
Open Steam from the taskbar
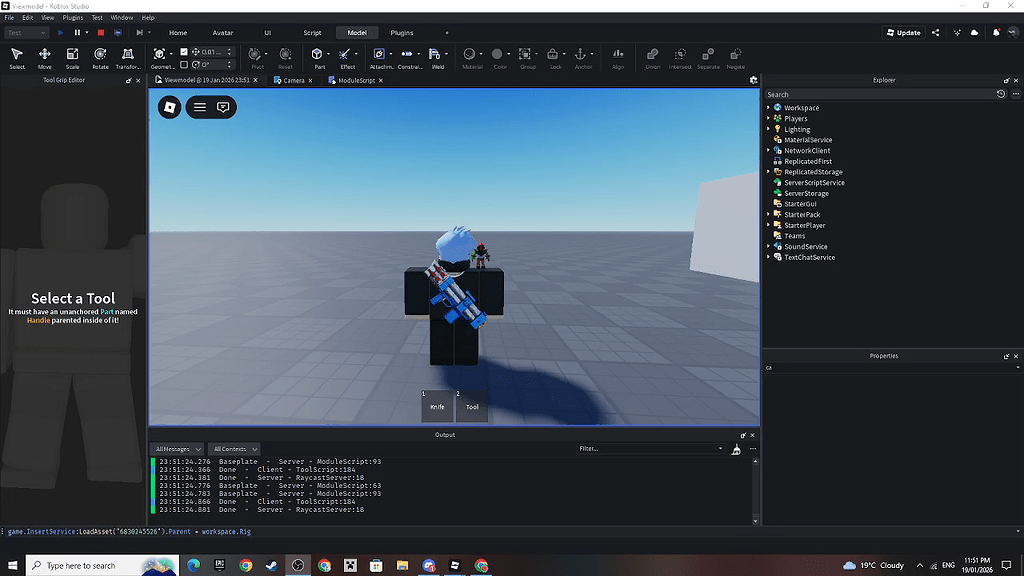click(x=272, y=566)
